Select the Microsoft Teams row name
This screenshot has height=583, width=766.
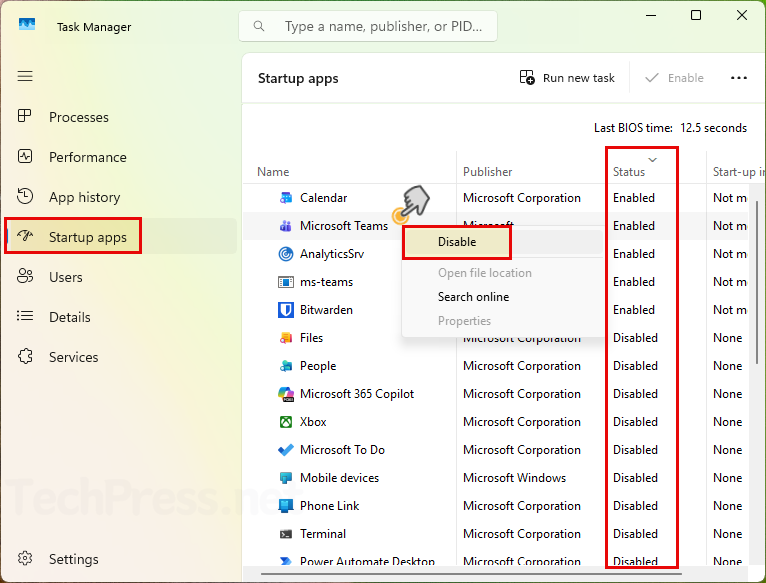344,226
